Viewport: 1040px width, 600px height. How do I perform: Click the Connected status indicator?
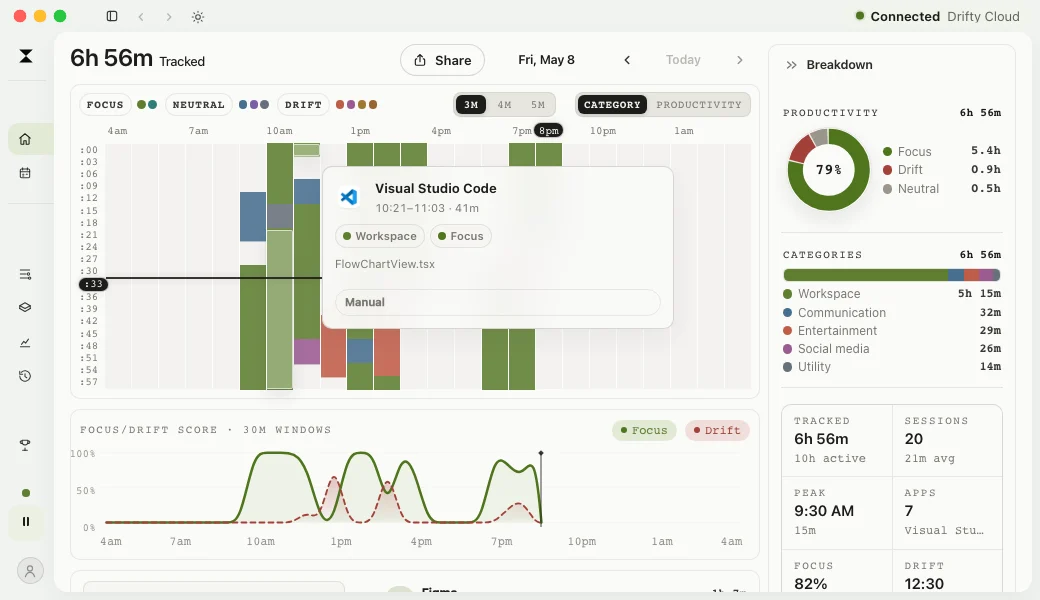pyautogui.click(x=897, y=17)
